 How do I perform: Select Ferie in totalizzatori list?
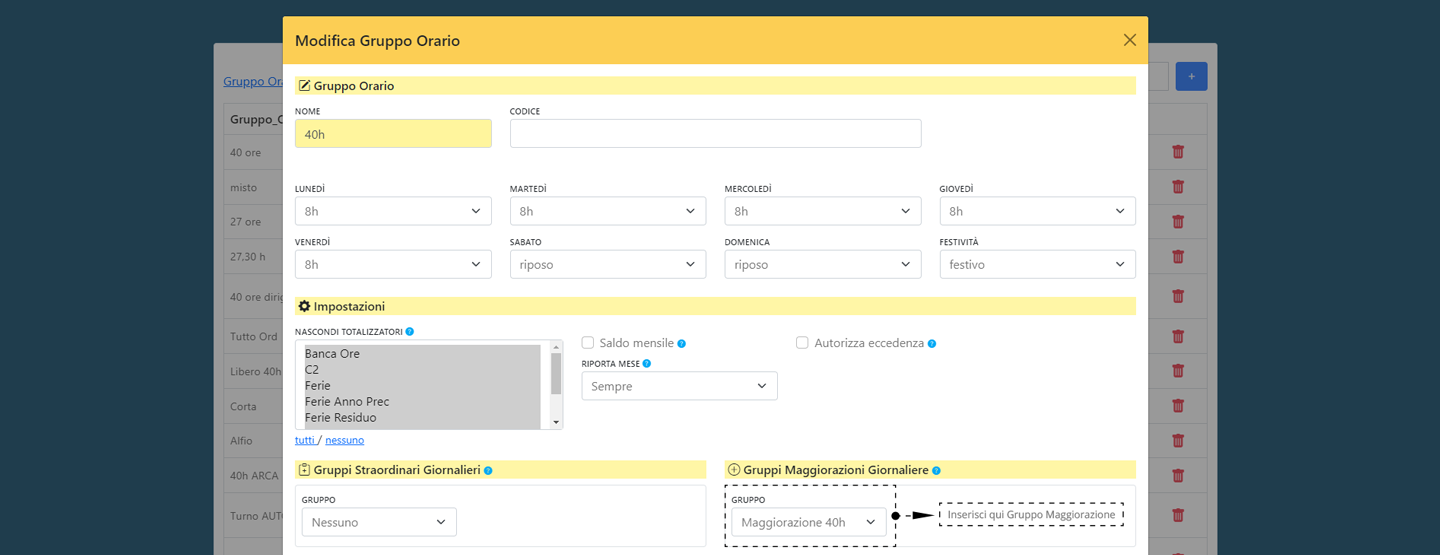click(x=422, y=386)
